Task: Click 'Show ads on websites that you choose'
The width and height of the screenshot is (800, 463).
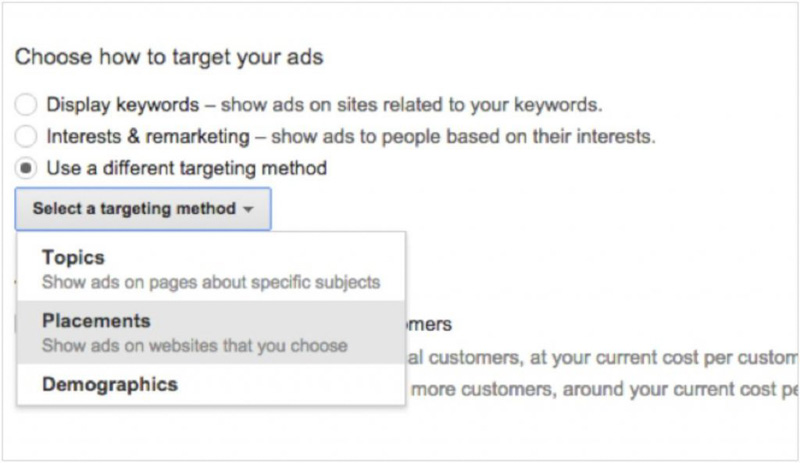Action: point(195,346)
